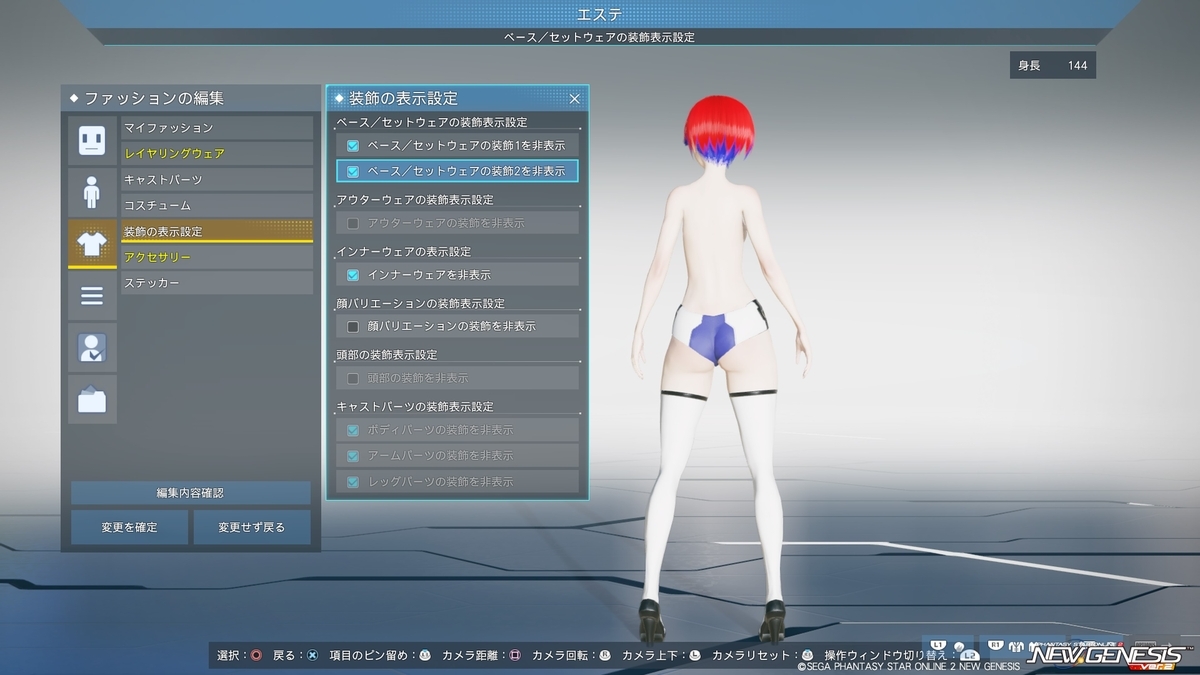Toggle レッグパーツの装飾を非表示 checkbox
This screenshot has height=675, width=1200.
(353, 481)
